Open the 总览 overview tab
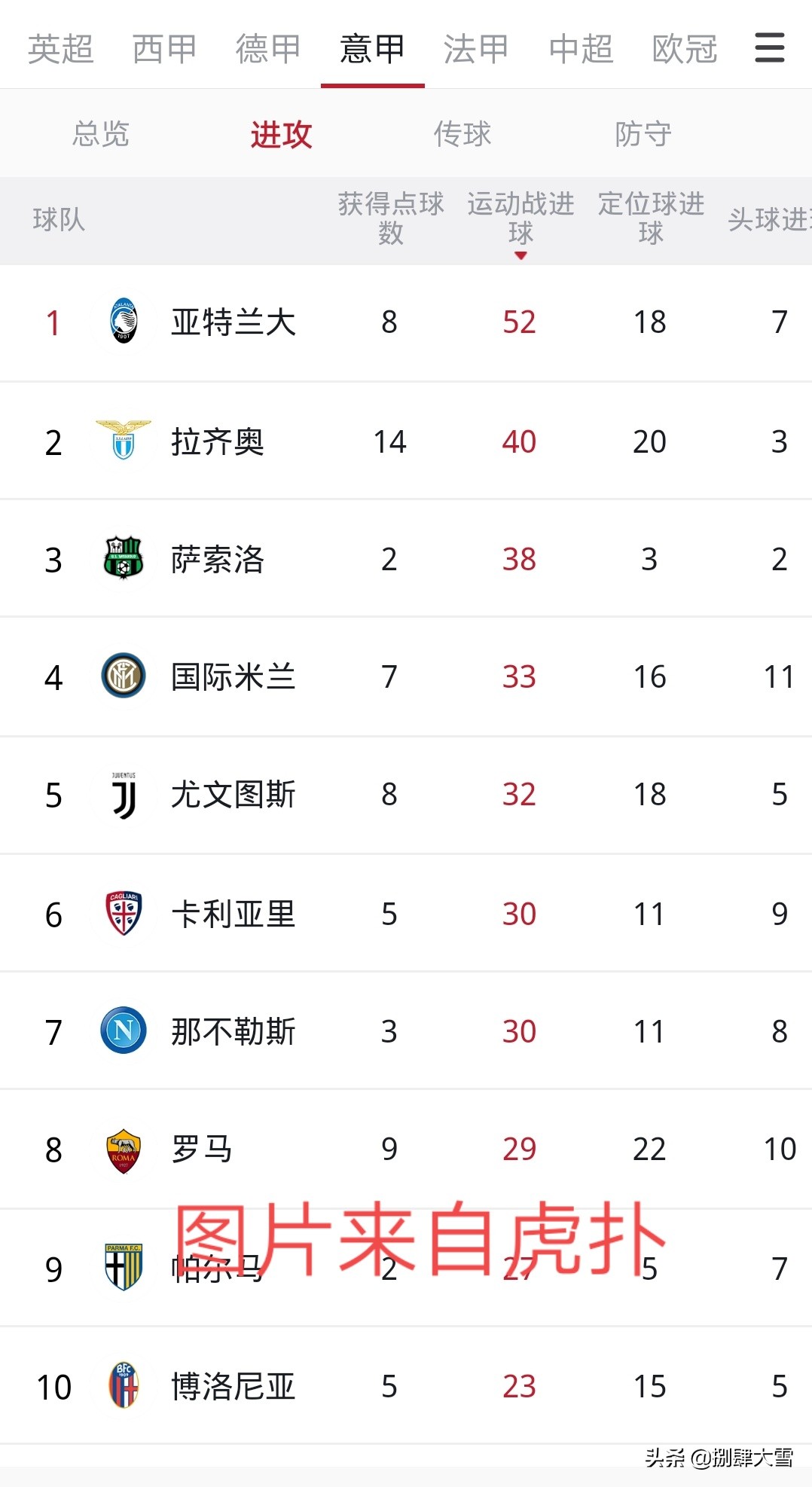Viewport: 812px width, 1487px height. click(101, 134)
